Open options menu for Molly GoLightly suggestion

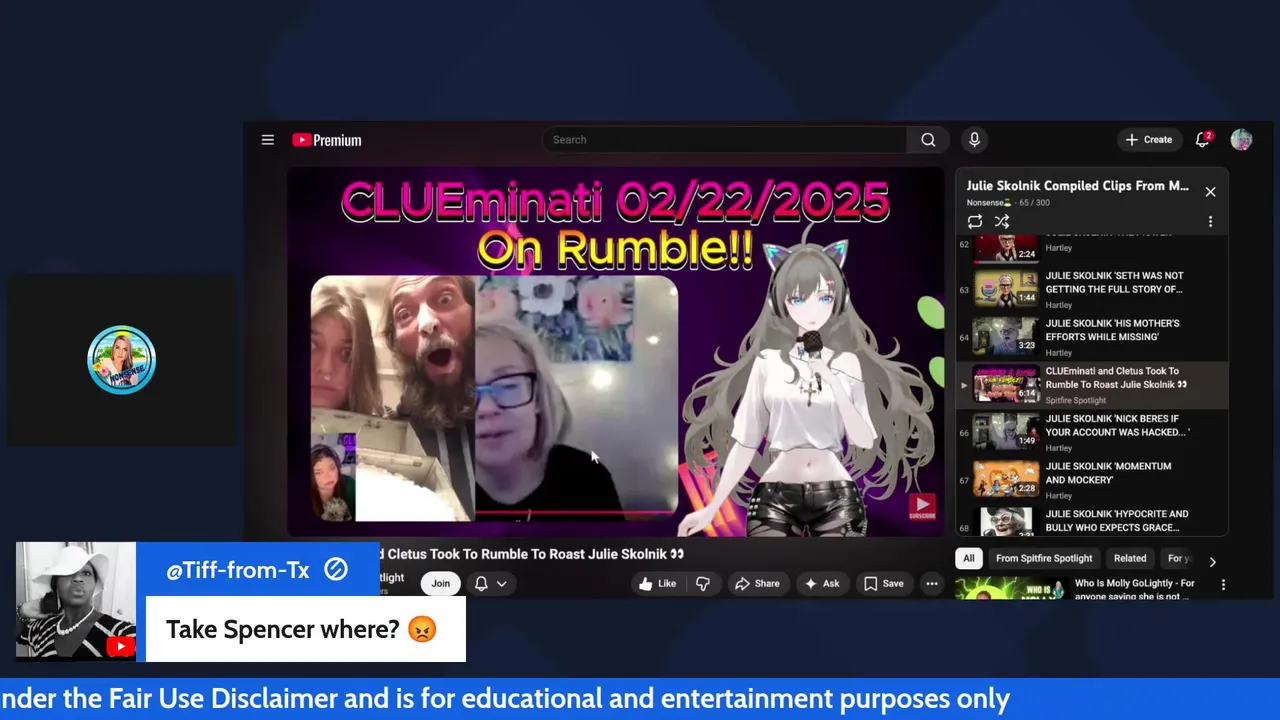[1223, 585]
